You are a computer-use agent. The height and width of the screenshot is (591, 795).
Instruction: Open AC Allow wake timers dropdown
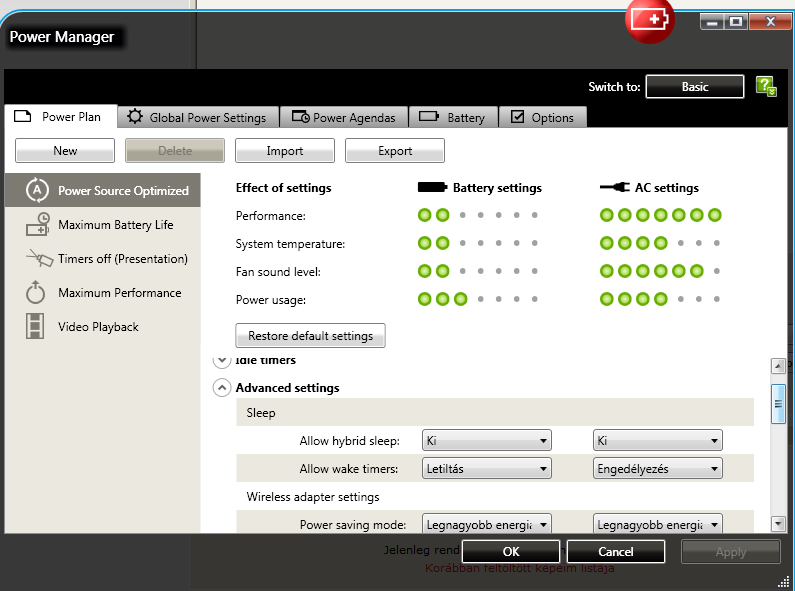click(658, 468)
